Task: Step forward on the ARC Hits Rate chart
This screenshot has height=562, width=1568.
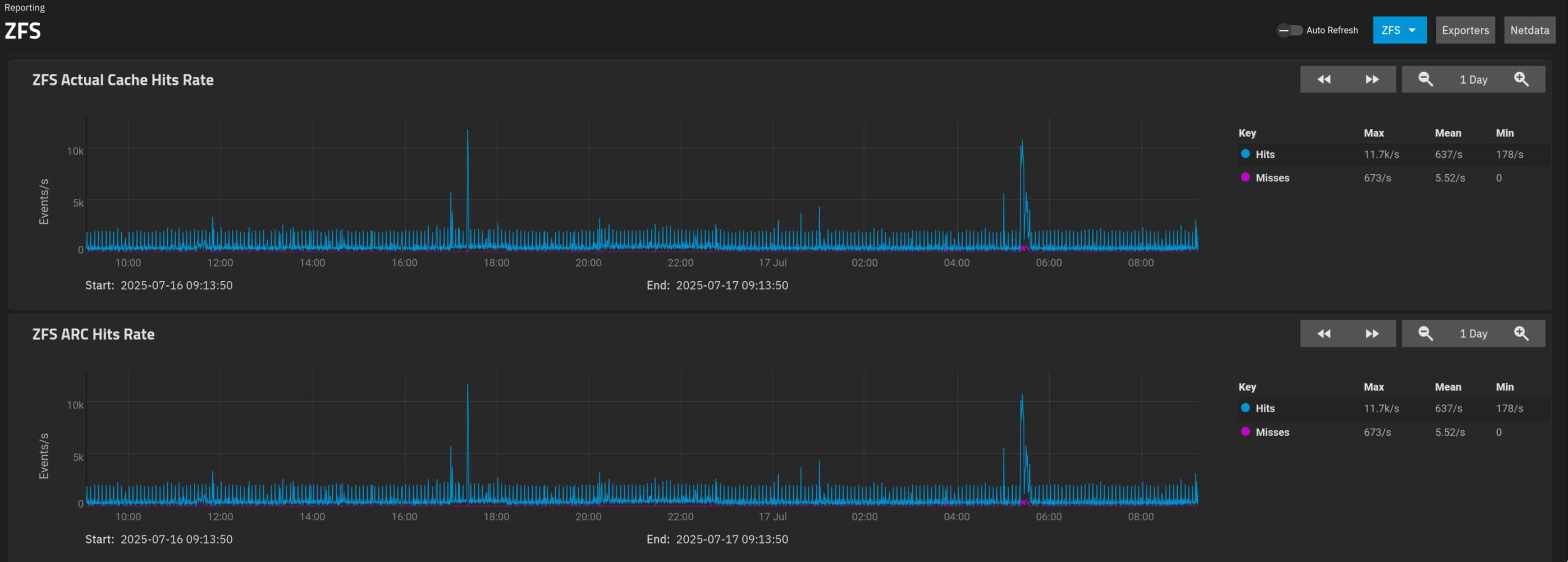Action: coord(1372,334)
